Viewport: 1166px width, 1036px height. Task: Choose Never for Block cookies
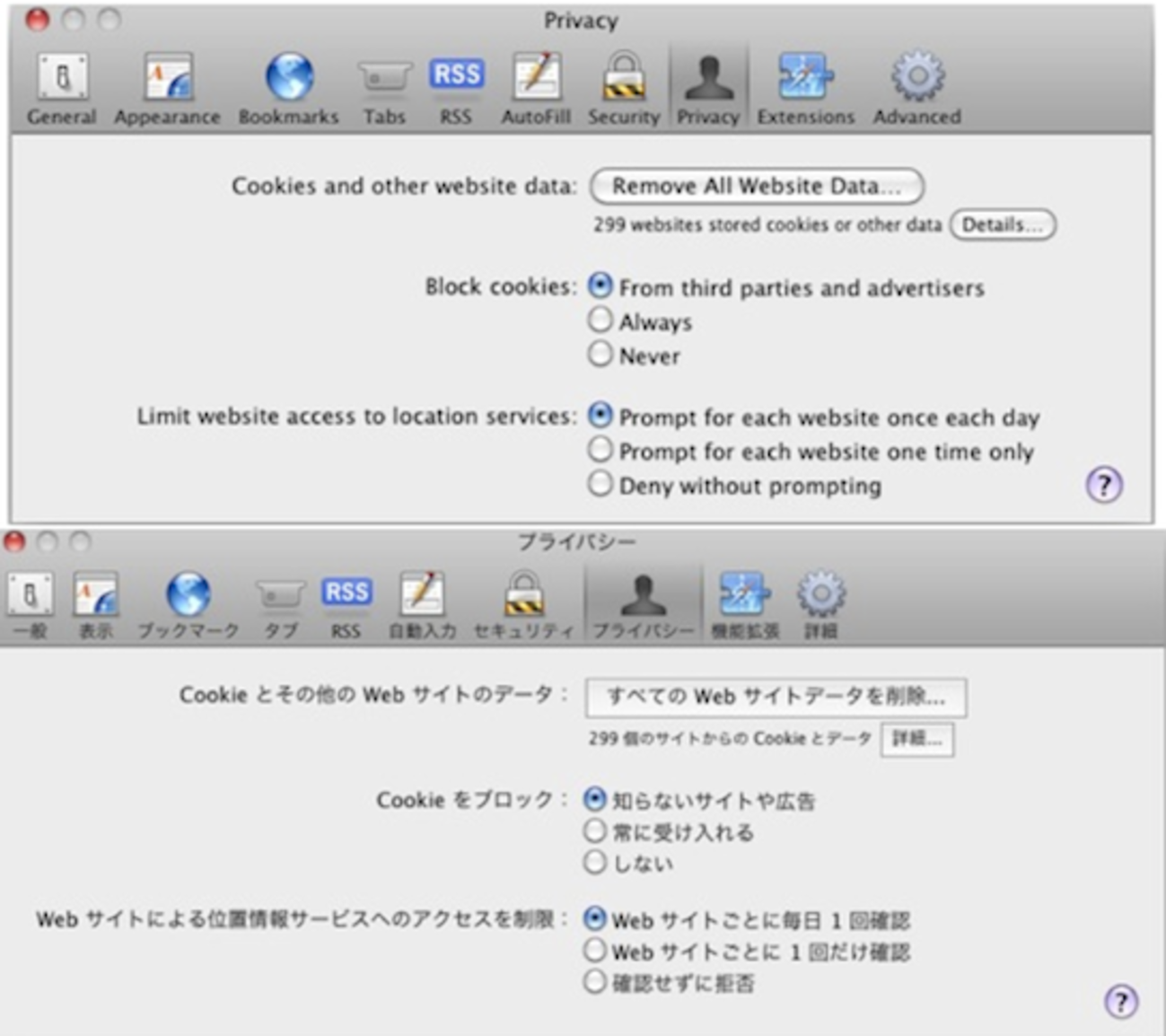click(600, 355)
